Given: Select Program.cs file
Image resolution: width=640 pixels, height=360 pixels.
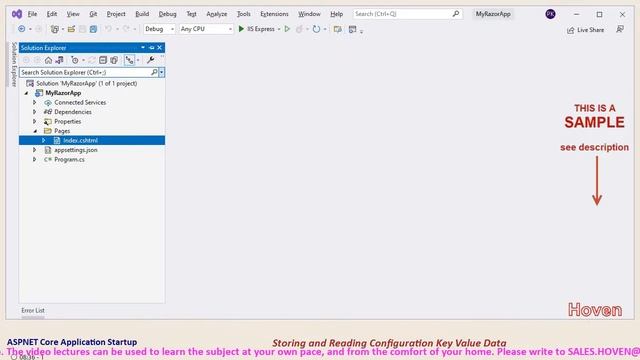Looking at the screenshot, I should 69,159.
